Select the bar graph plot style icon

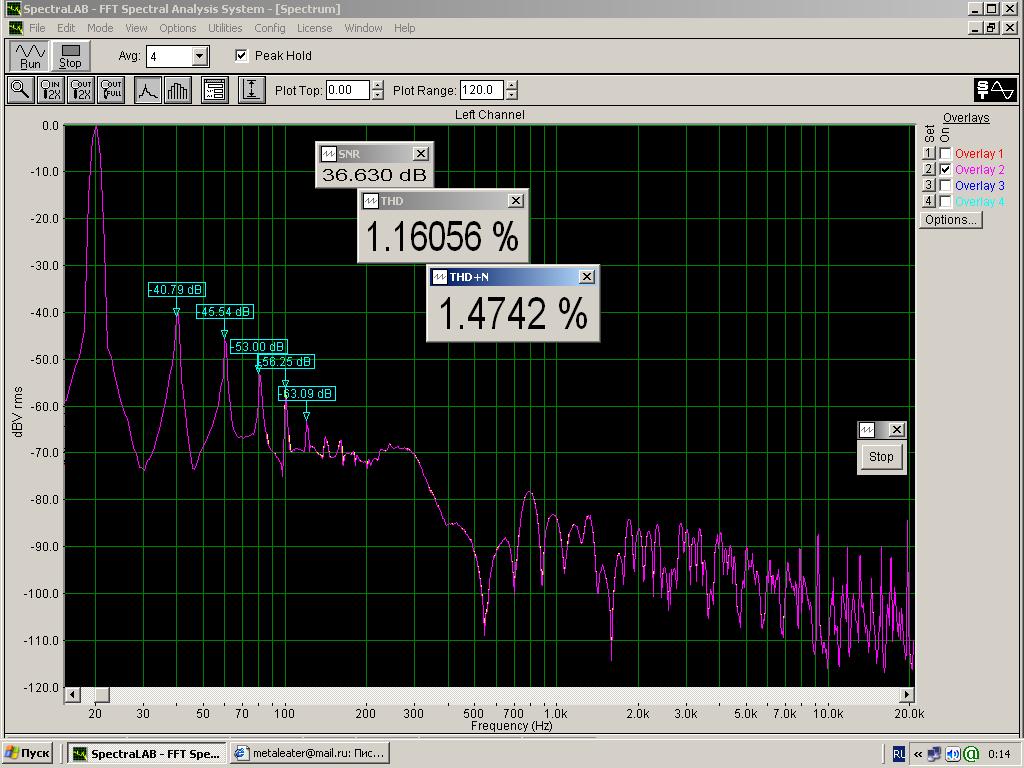coord(177,90)
